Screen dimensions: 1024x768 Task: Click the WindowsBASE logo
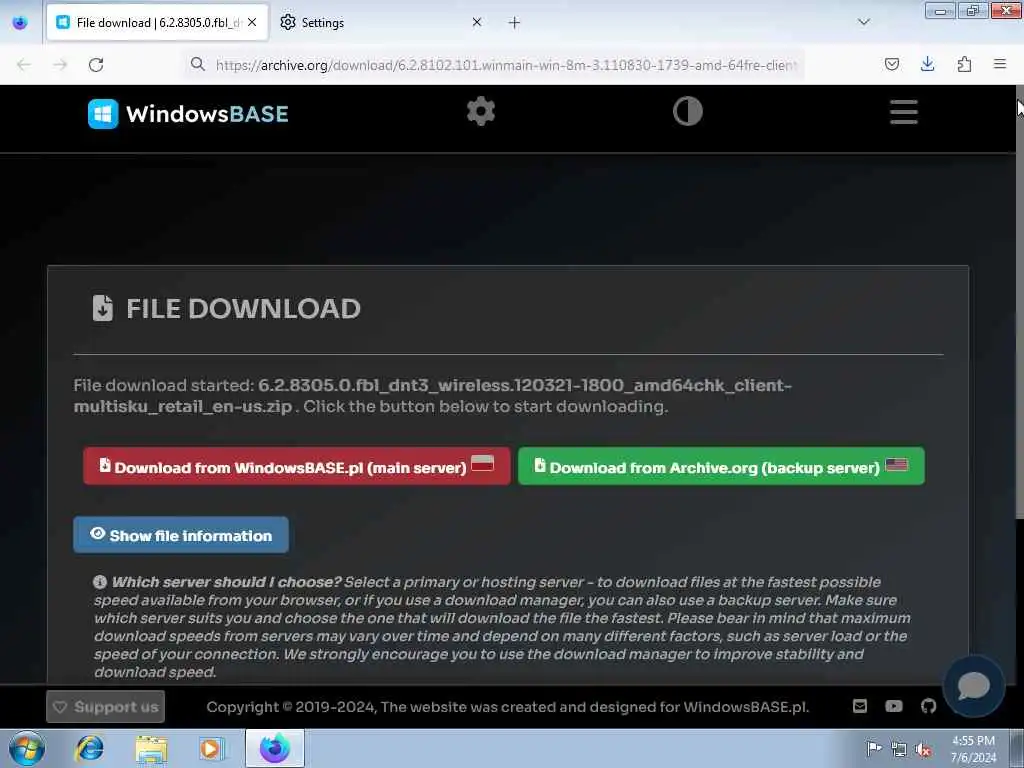tap(188, 114)
